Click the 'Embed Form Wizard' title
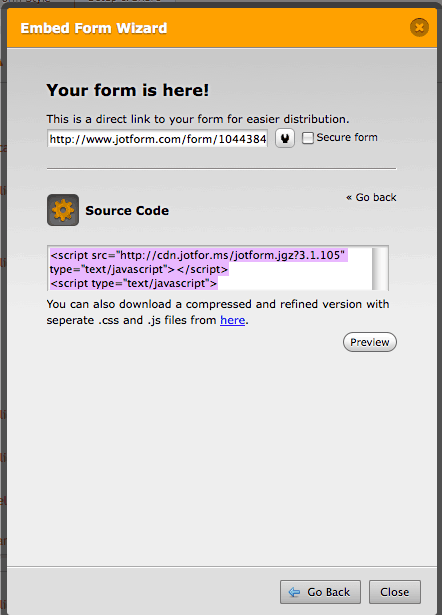This screenshot has width=442, height=615. 94,28
